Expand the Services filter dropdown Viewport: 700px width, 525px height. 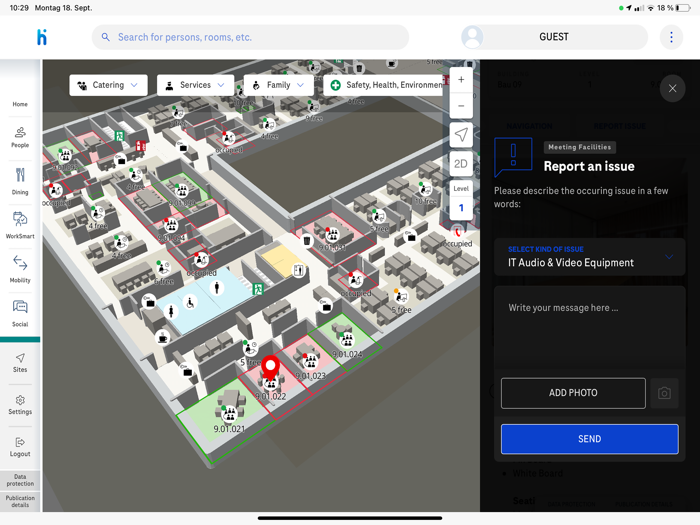(x=195, y=85)
